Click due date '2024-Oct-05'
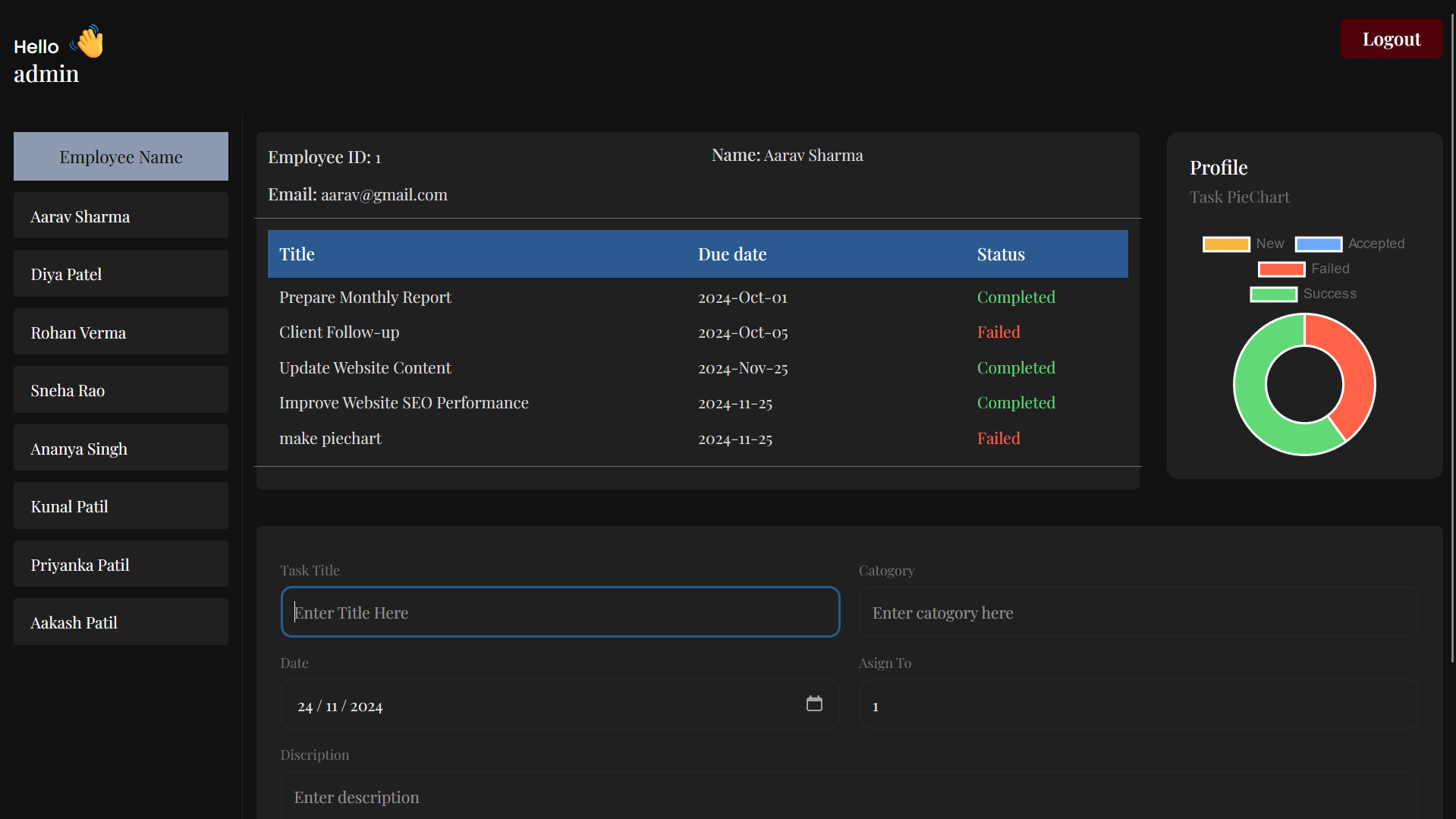 point(743,332)
